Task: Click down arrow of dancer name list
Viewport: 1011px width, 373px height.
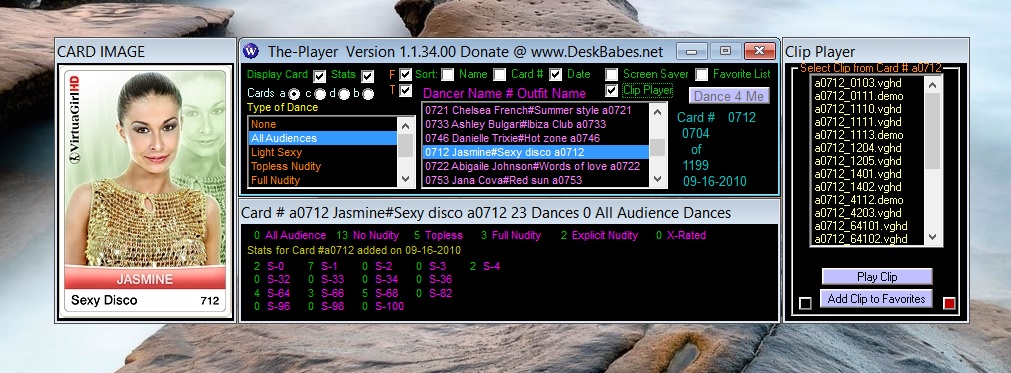Action: pos(657,179)
